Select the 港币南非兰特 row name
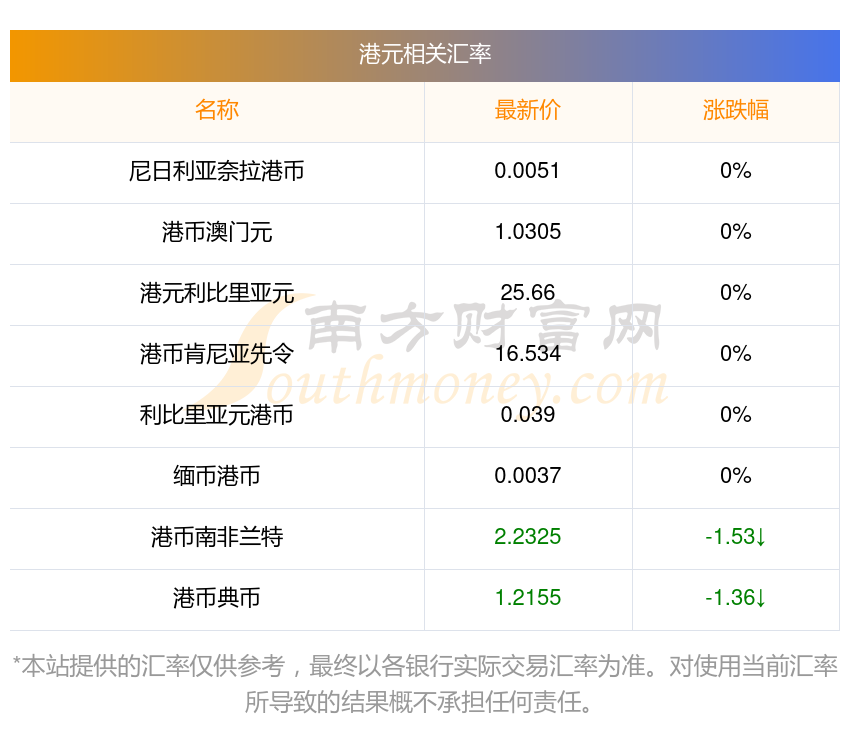This screenshot has height=733, width=850. [x=217, y=537]
